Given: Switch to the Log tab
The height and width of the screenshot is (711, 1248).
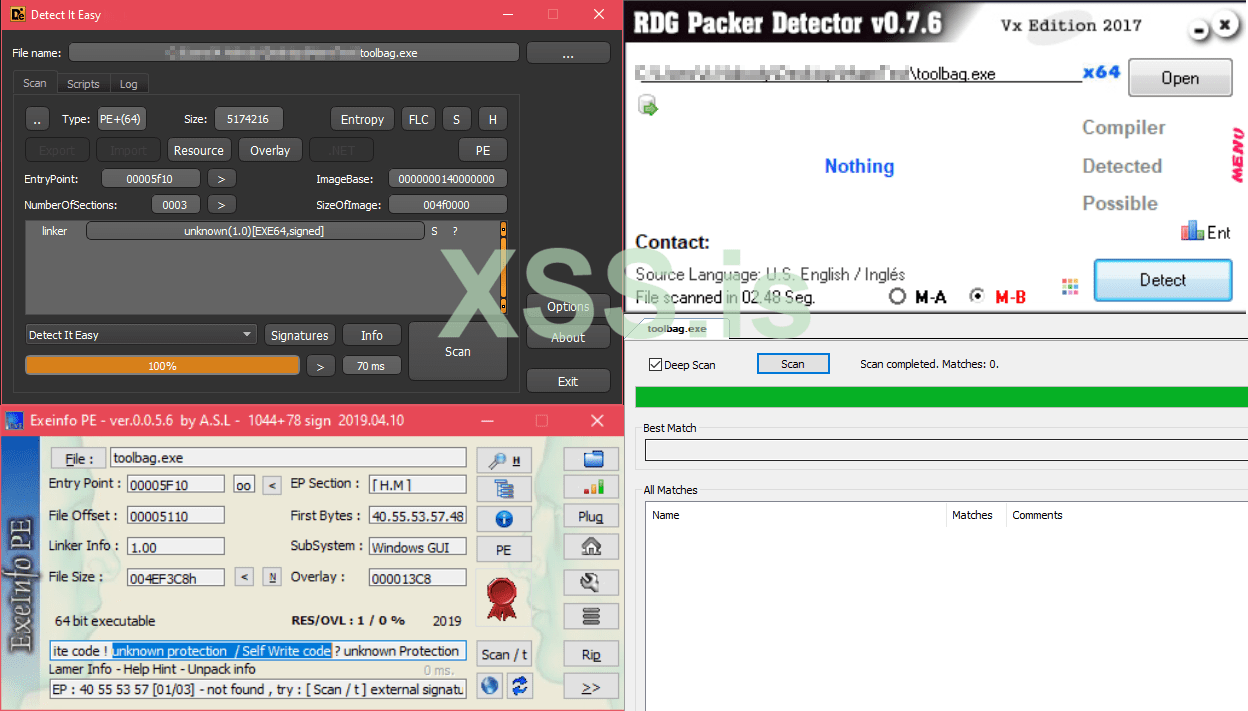Looking at the screenshot, I should [128, 84].
